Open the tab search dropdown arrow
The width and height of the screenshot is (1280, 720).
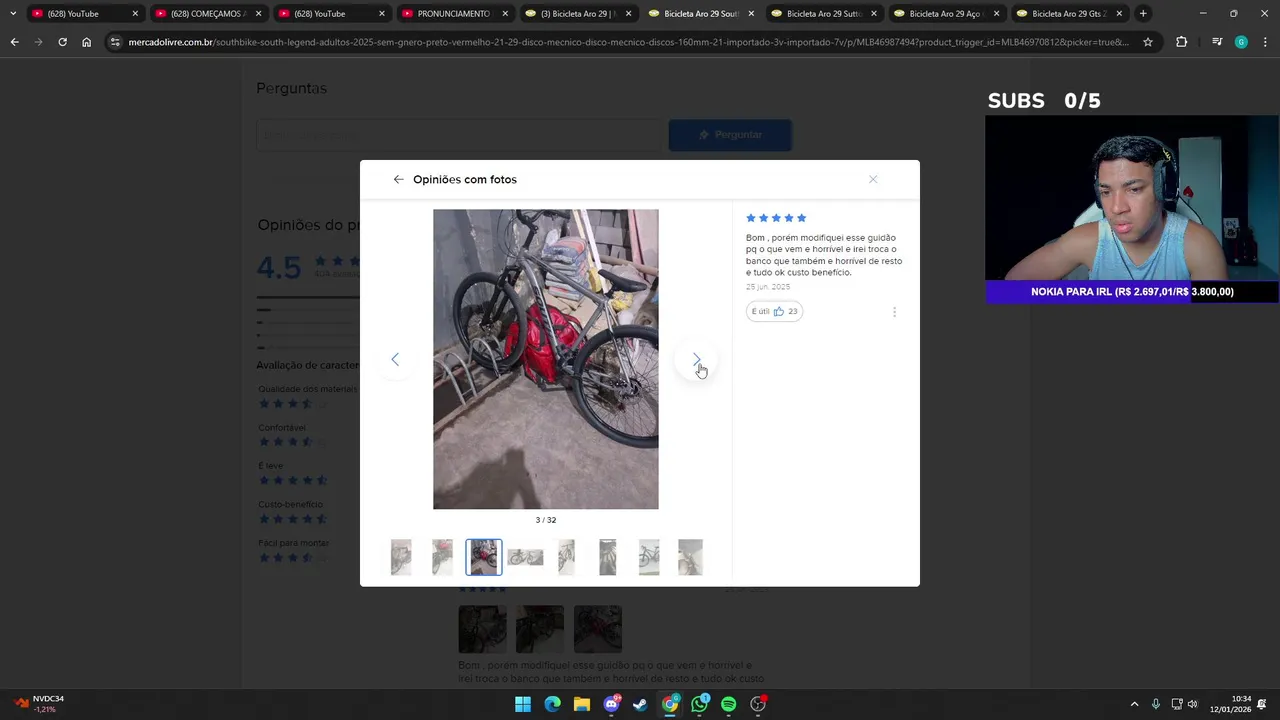click(12, 13)
